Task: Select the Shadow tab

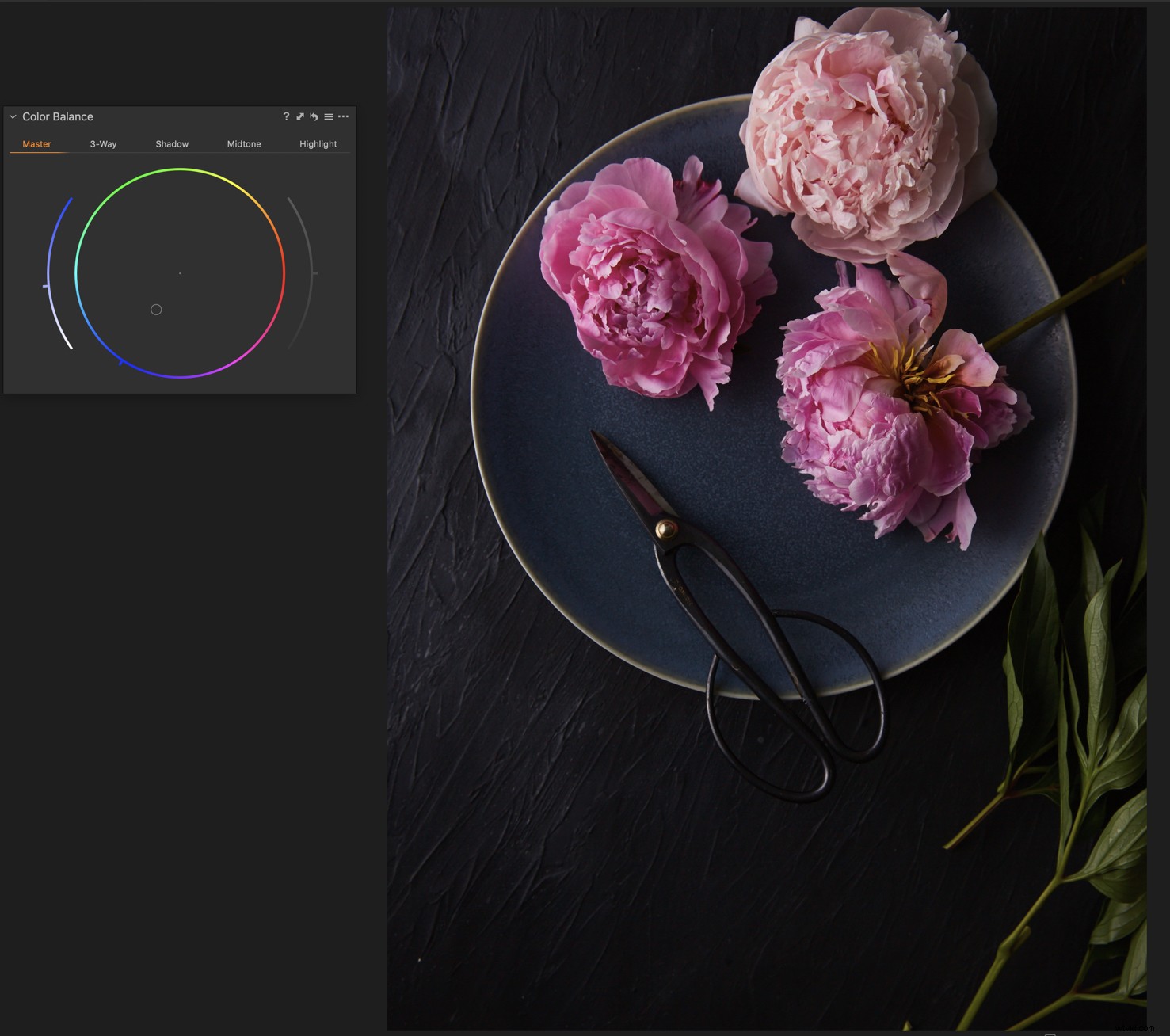Action: (x=172, y=143)
